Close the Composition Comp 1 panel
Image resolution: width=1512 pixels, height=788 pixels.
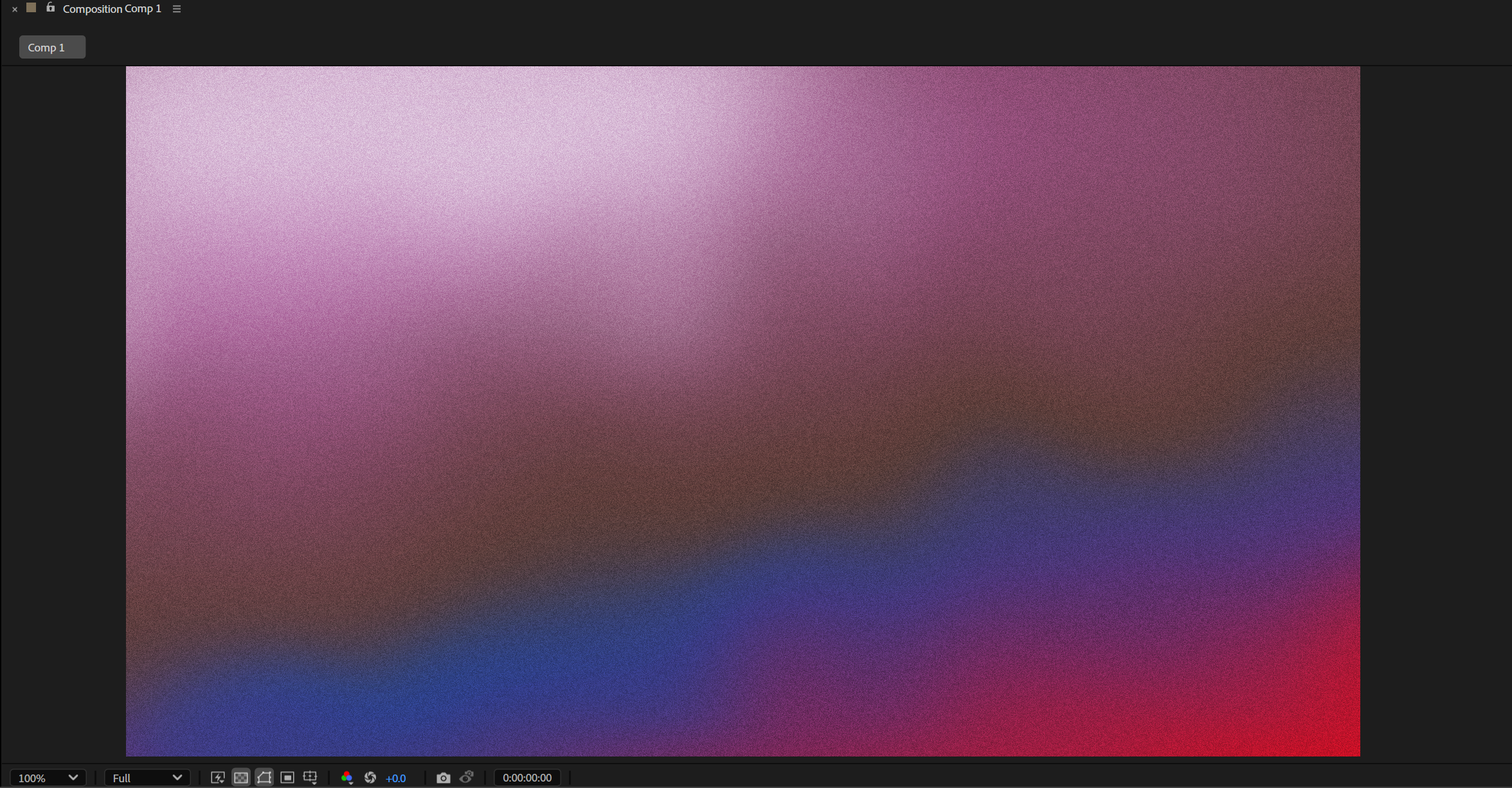[x=15, y=9]
